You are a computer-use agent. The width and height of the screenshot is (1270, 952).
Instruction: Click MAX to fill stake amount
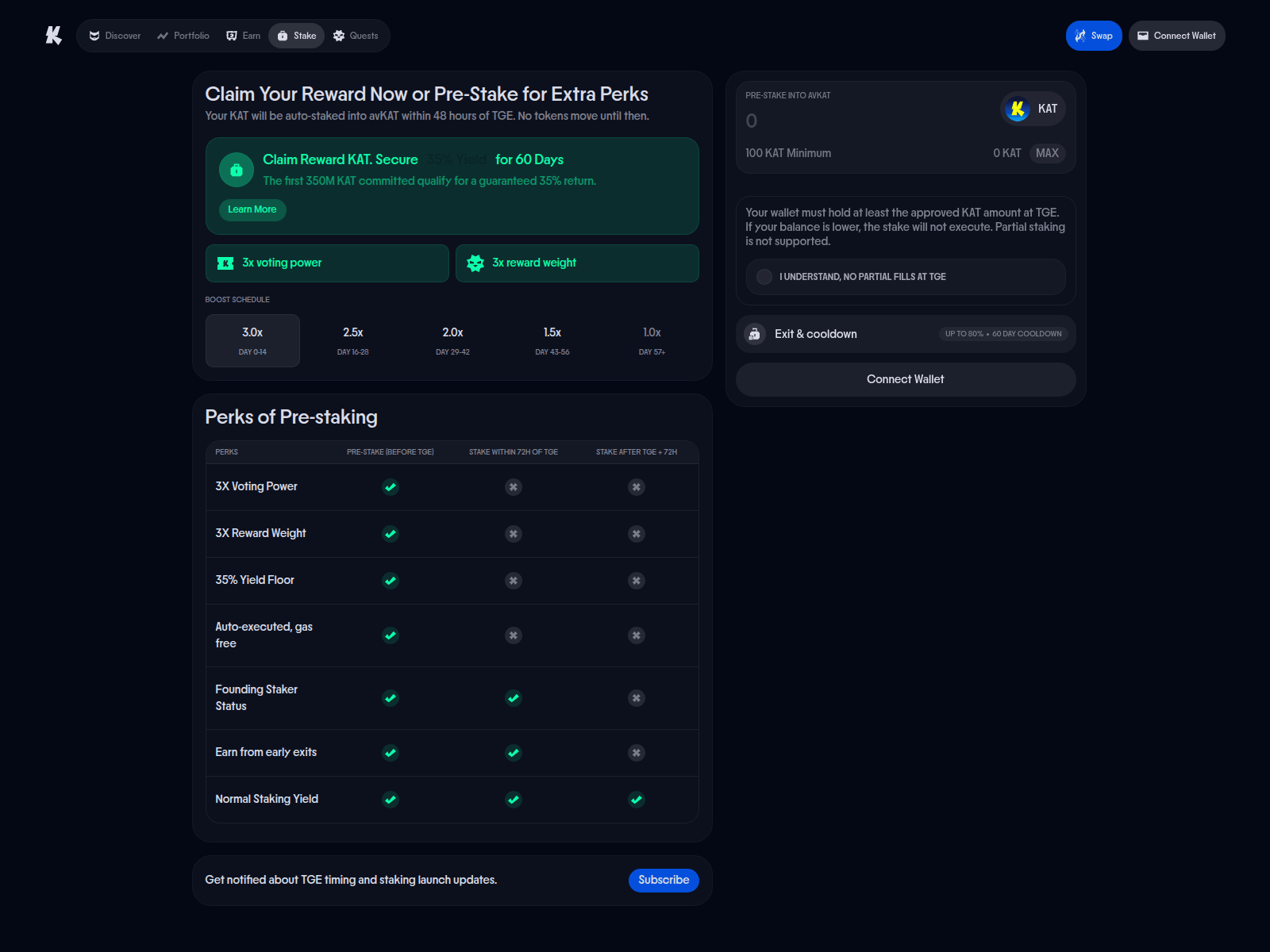click(x=1047, y=153)
